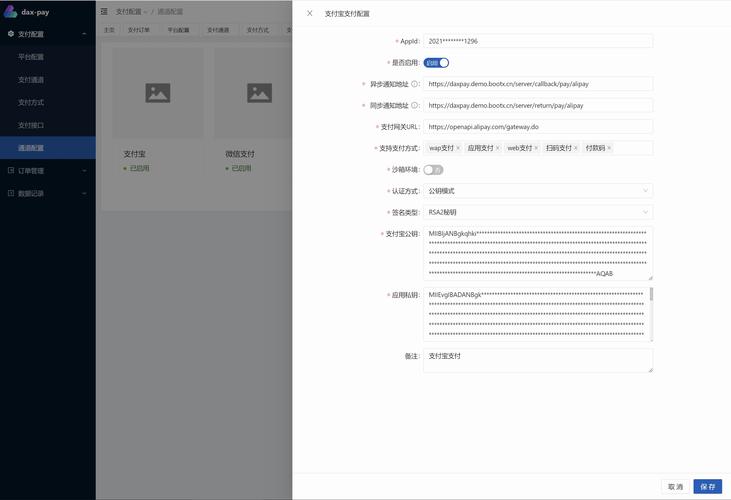731x500 pixels.
Task: Switch to the 主页 tab
Action: 109,30
